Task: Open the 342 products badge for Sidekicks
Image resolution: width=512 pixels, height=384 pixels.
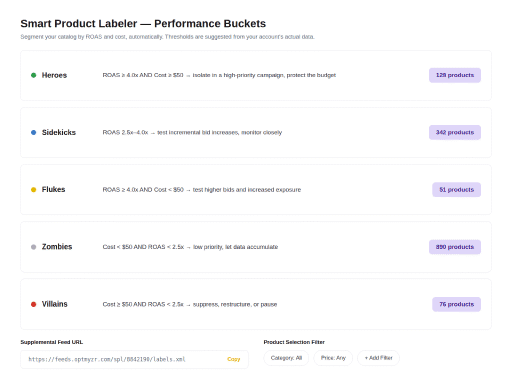Action: (x=455, y=132)
